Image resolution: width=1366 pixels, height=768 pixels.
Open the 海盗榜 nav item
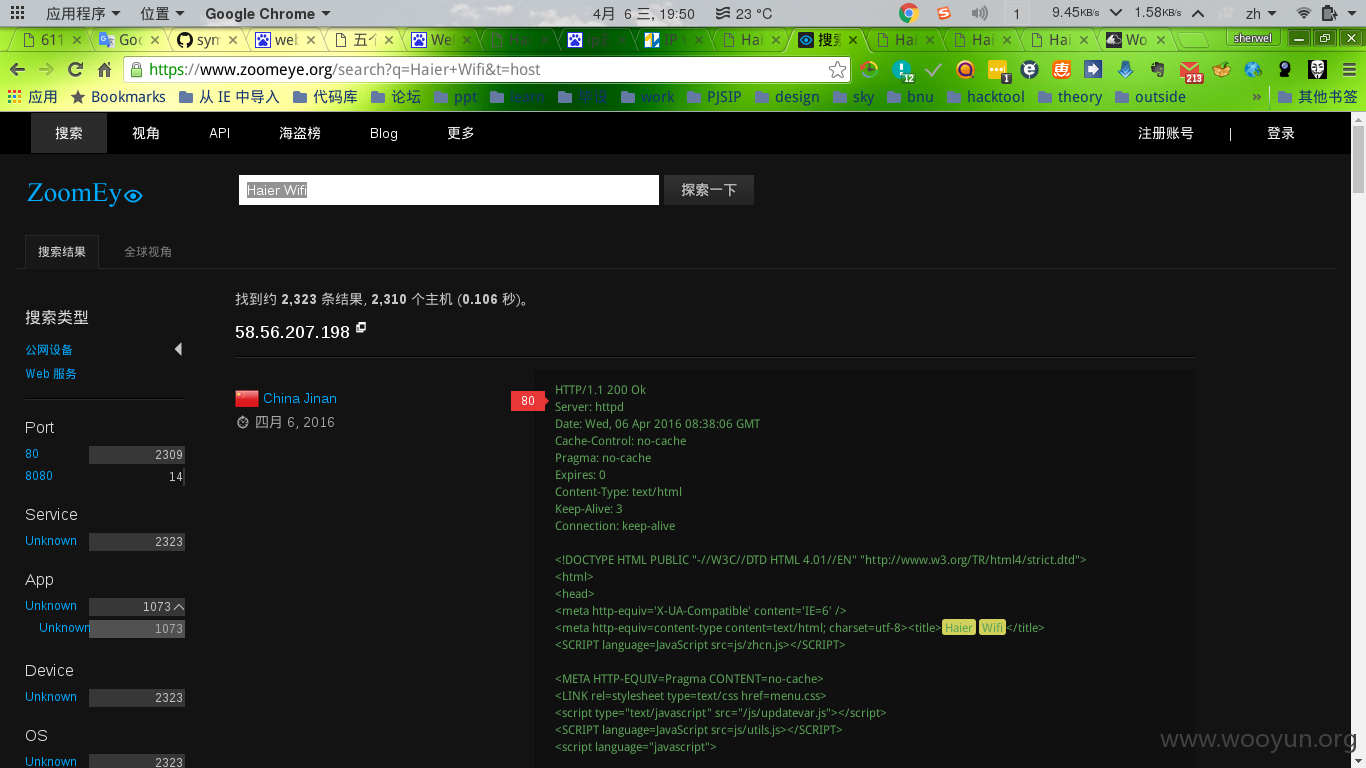[x=300, y=133]
